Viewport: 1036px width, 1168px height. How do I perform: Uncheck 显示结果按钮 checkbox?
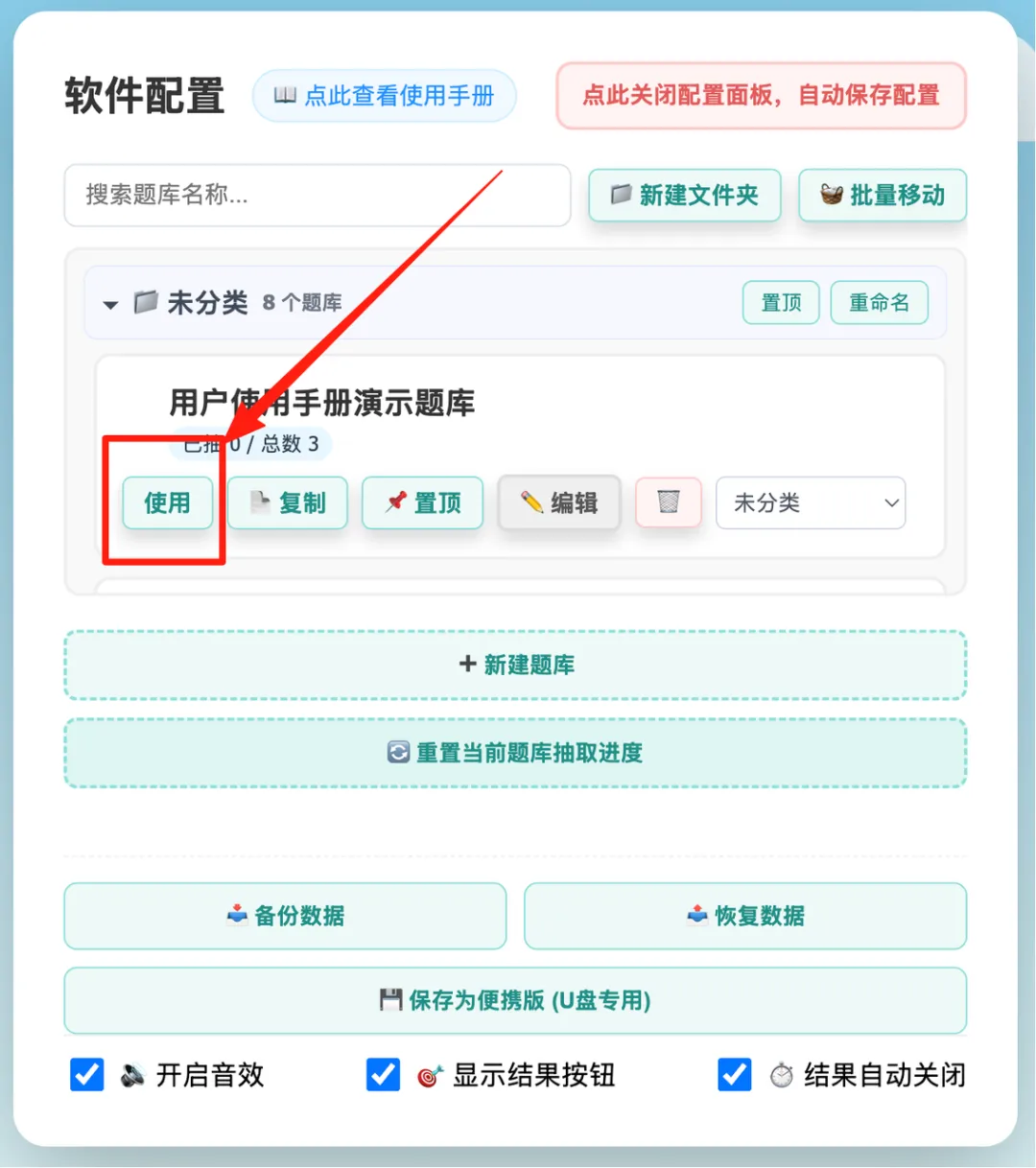pyautogui.click(x=384, y=1075)
